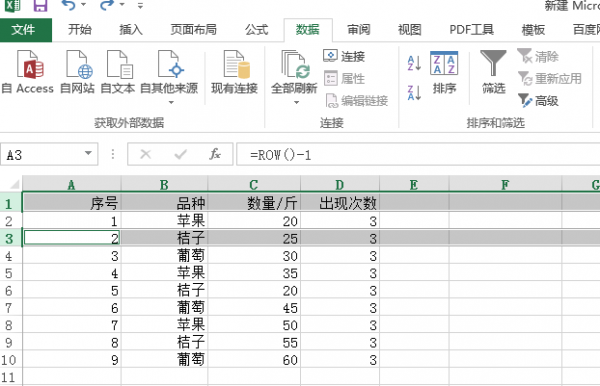Switch to the 视图 tab
The image size is (600, 386).
(x=410, y=30)
